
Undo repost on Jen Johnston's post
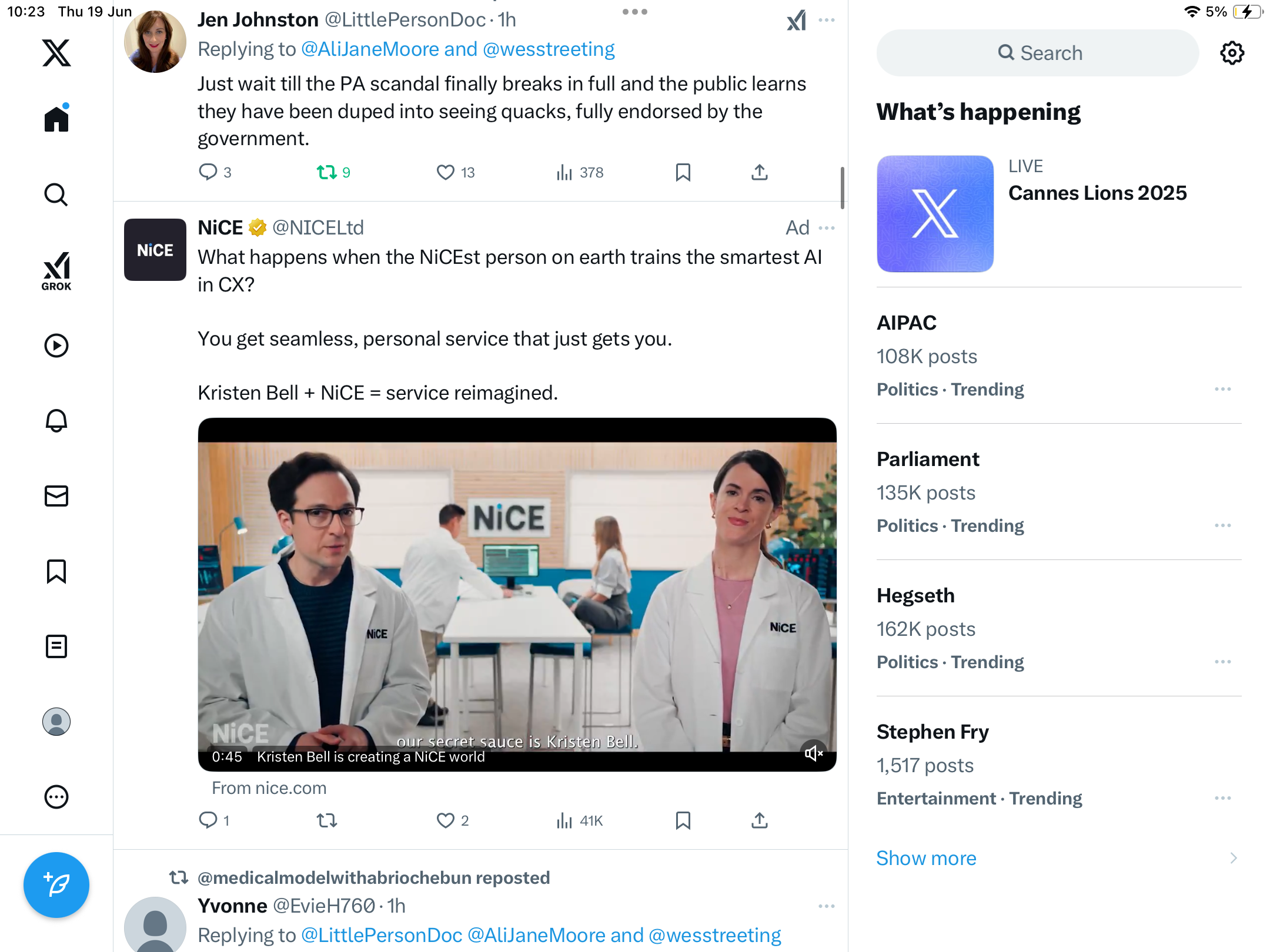tap(333, 172)
